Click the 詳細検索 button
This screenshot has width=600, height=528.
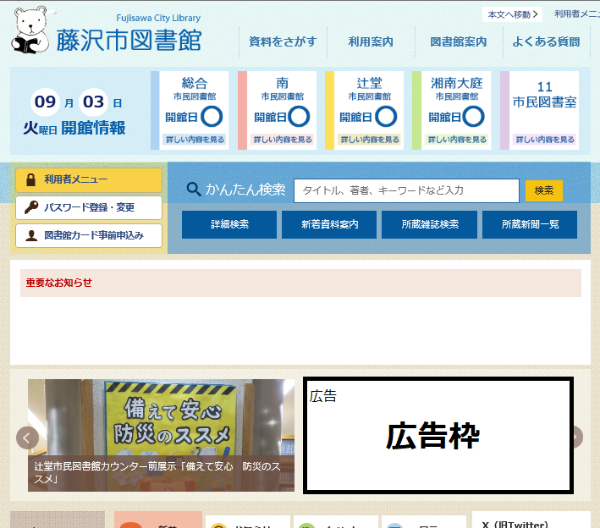pyautogui.click(x=229, y=225)
